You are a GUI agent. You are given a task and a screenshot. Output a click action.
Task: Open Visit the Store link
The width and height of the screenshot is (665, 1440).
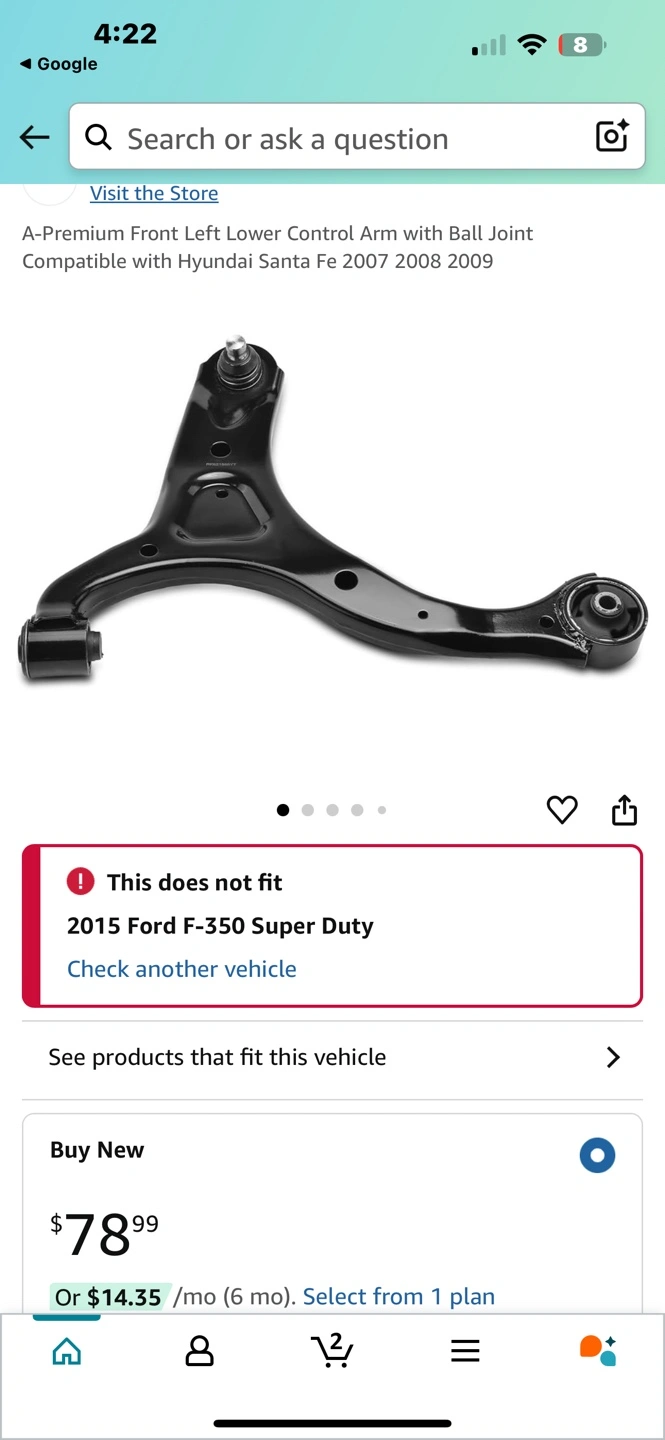(x=154, y=193)
